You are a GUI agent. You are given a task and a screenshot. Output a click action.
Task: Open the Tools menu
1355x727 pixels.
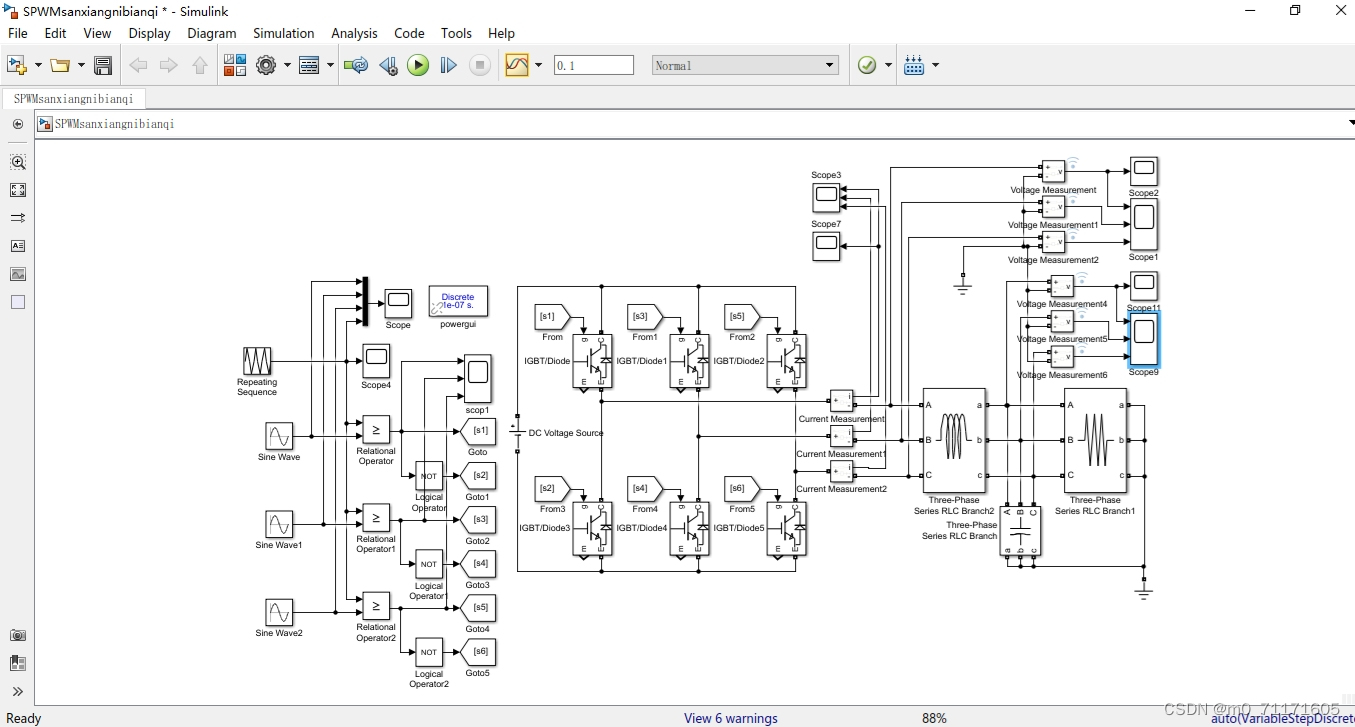pos(456,33)
